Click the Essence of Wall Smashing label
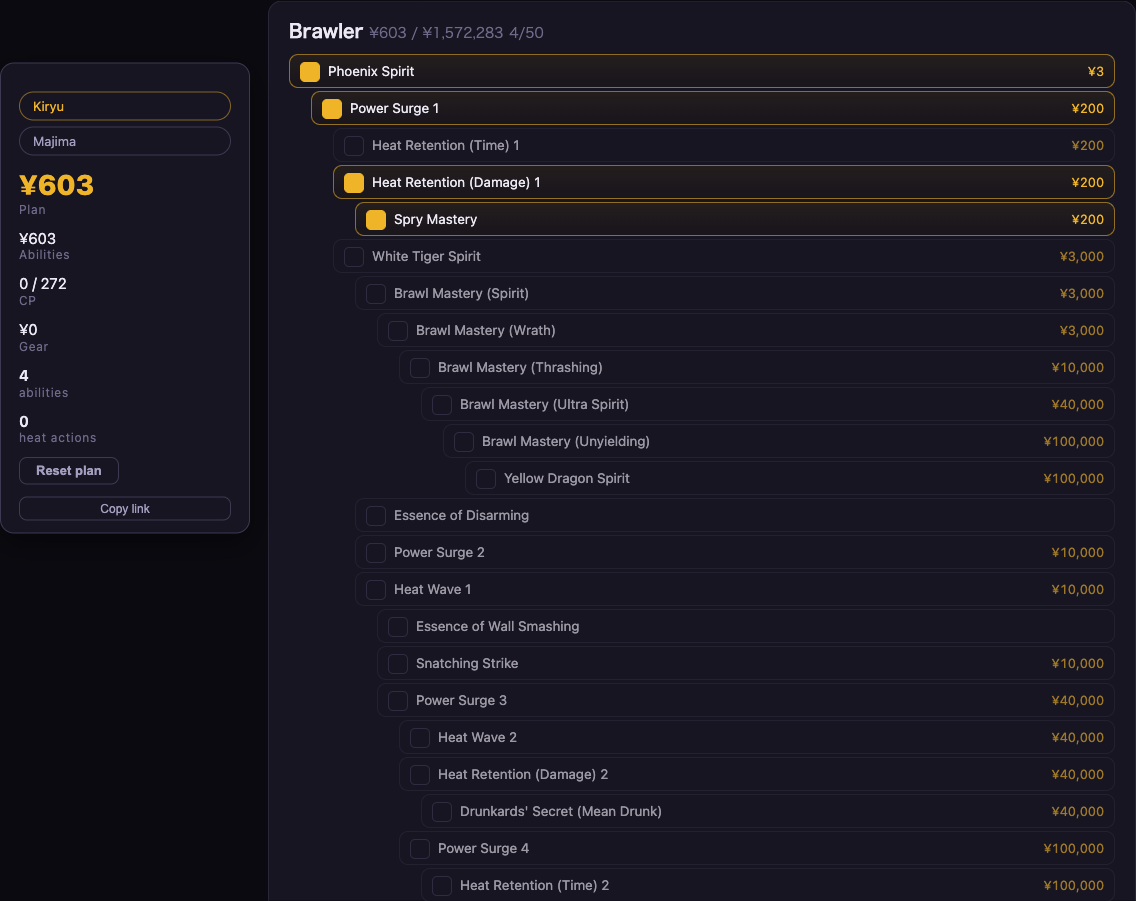Image resolution: width=1136 pixels, height=901 pixels. click(x=497, y=626)
